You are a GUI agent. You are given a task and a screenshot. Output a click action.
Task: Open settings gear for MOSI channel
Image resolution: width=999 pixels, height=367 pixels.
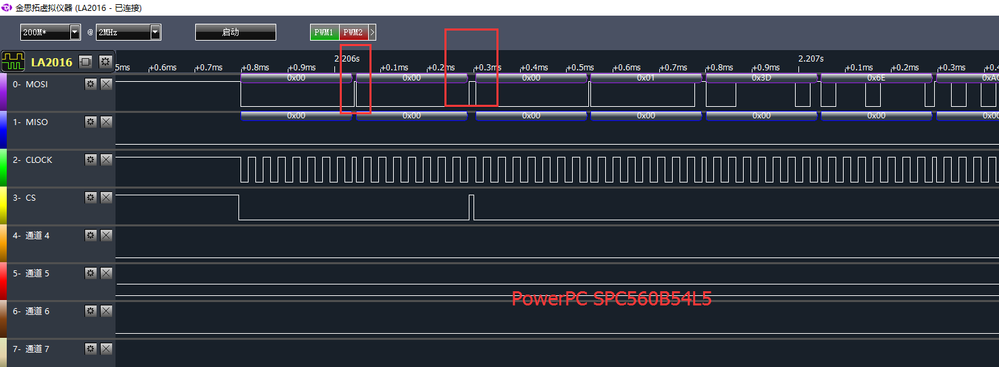tap(91, 84)
